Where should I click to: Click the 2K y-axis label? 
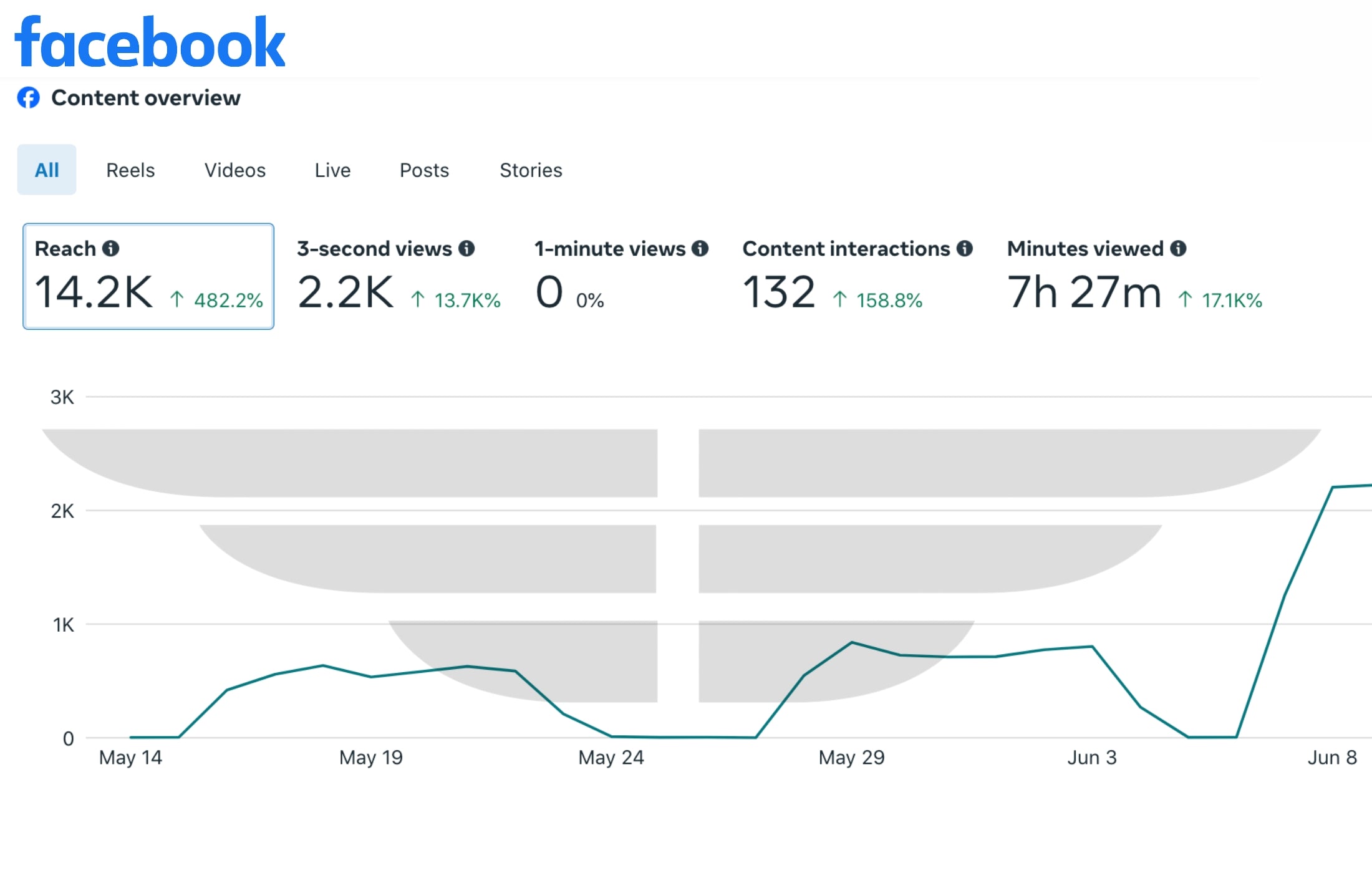point(62,511)
